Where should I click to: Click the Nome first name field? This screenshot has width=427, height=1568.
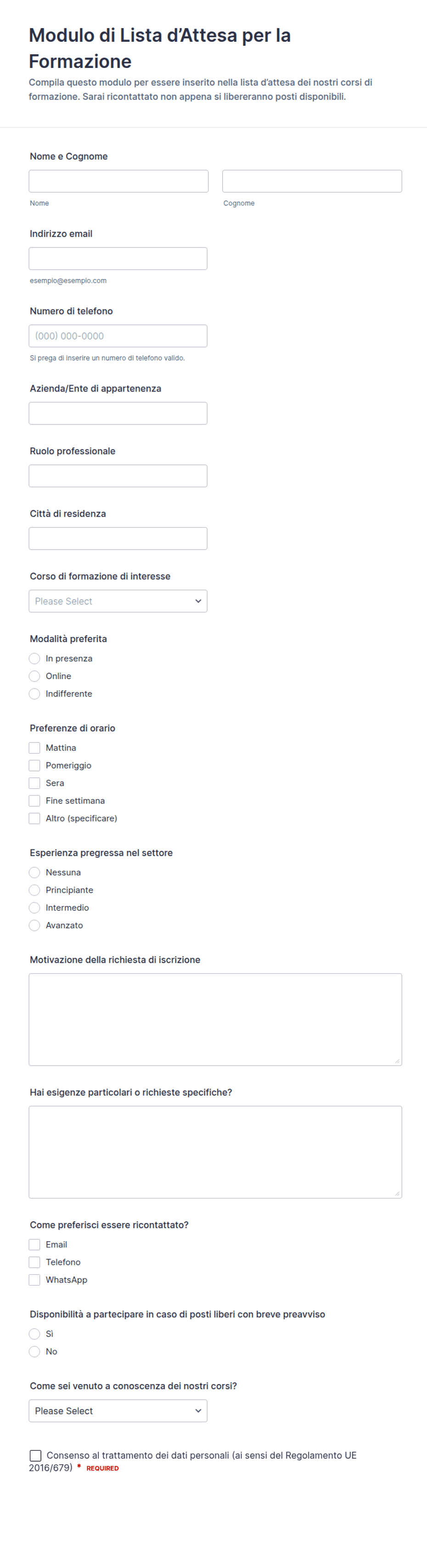click(118, 181)
